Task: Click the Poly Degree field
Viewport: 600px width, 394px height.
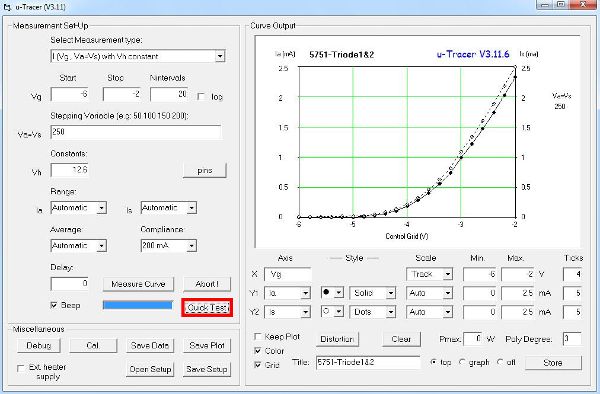Action: pyautogui.click(x=572, y=339)
